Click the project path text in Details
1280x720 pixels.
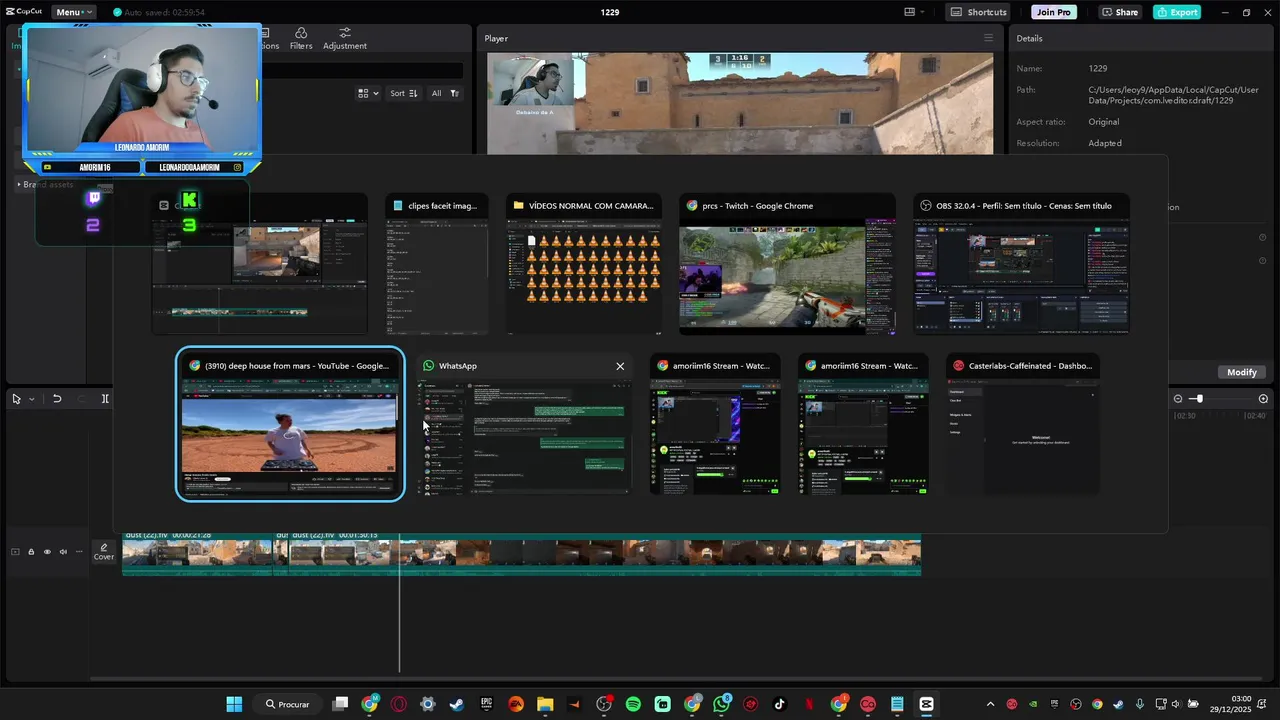pos(1173,95)
